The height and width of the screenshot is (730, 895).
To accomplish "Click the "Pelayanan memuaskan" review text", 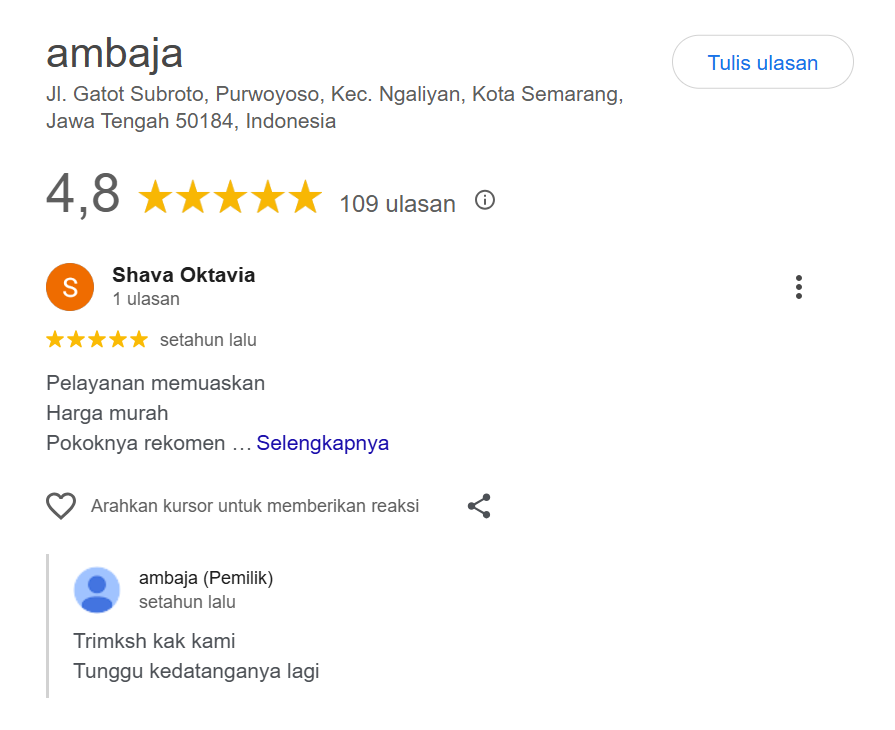I will pyautogui.click(x=156, y=383).
